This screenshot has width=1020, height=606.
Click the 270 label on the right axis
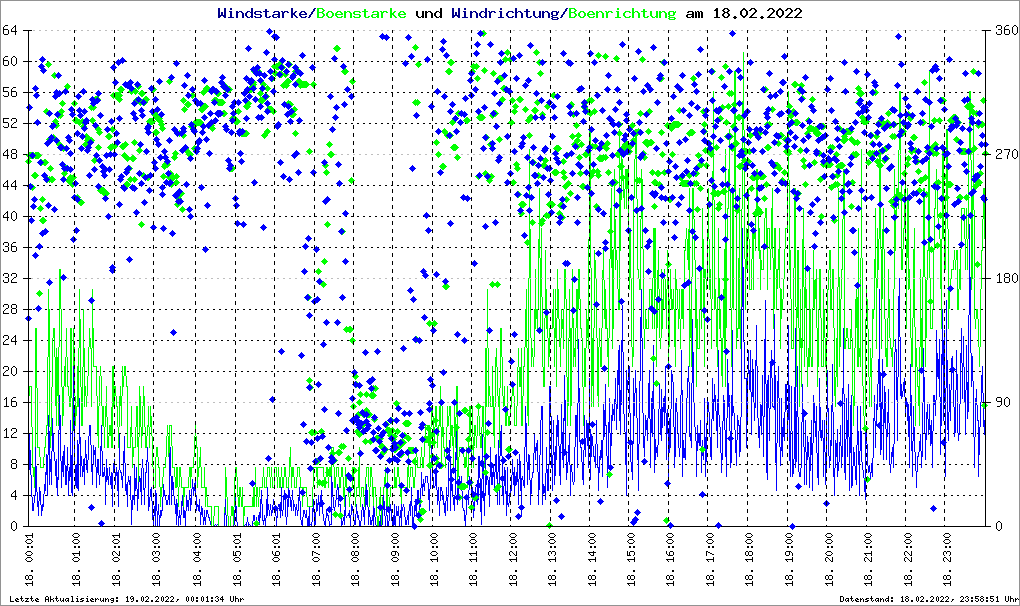1004,154
